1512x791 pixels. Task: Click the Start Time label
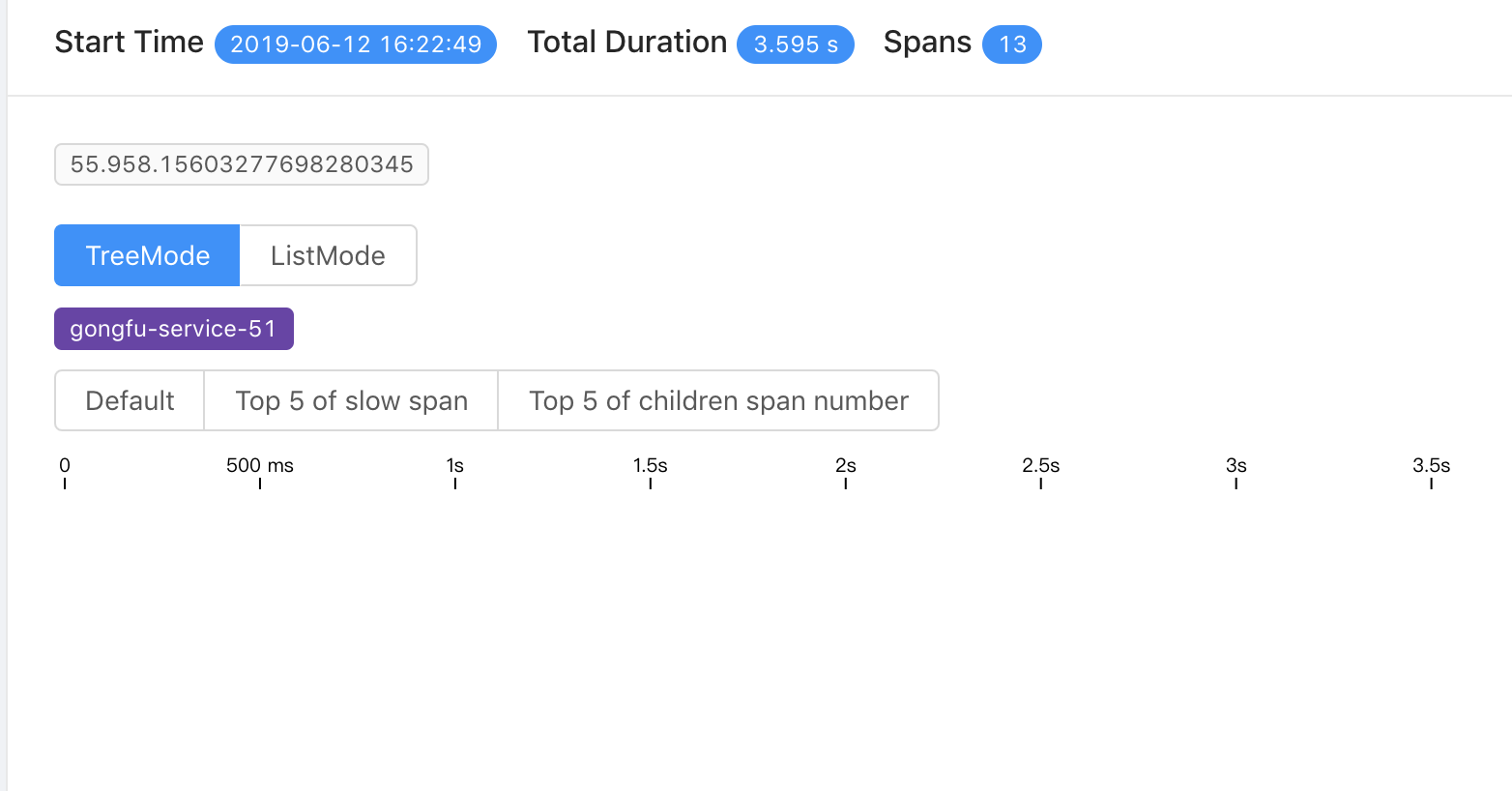(x=129, y=42)
